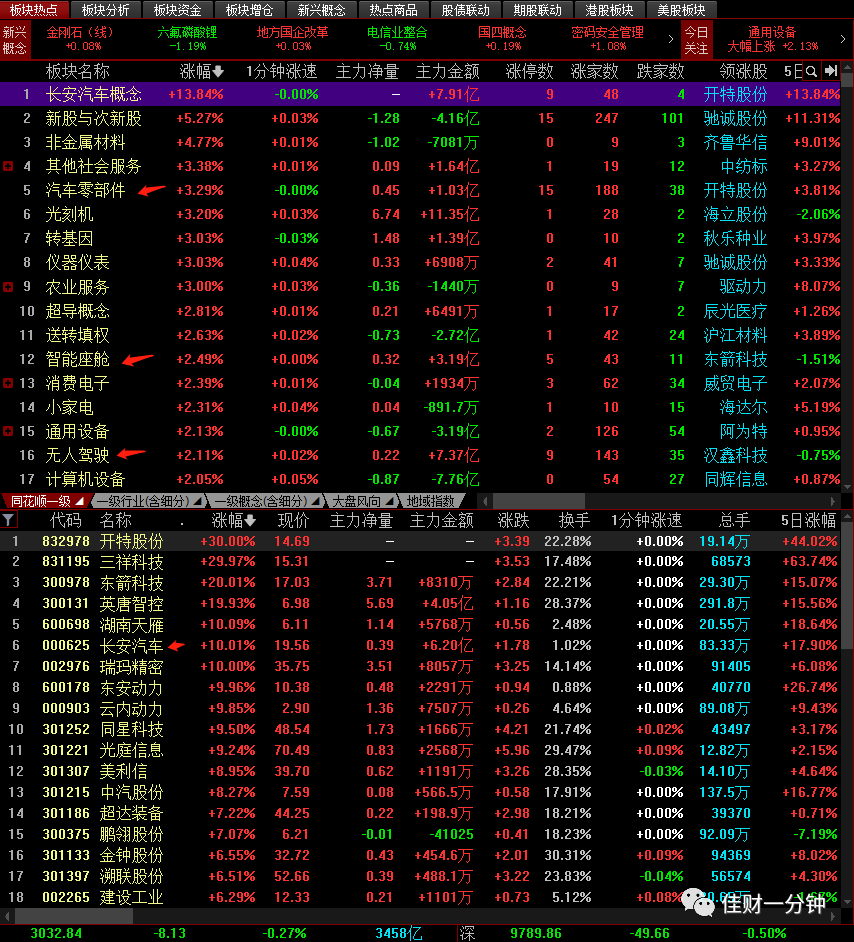The width and height of the screenshot is (854, 942).
Task: Click leading stock link 驰诚股份 in row 2
Action: [x=735, y=118]
